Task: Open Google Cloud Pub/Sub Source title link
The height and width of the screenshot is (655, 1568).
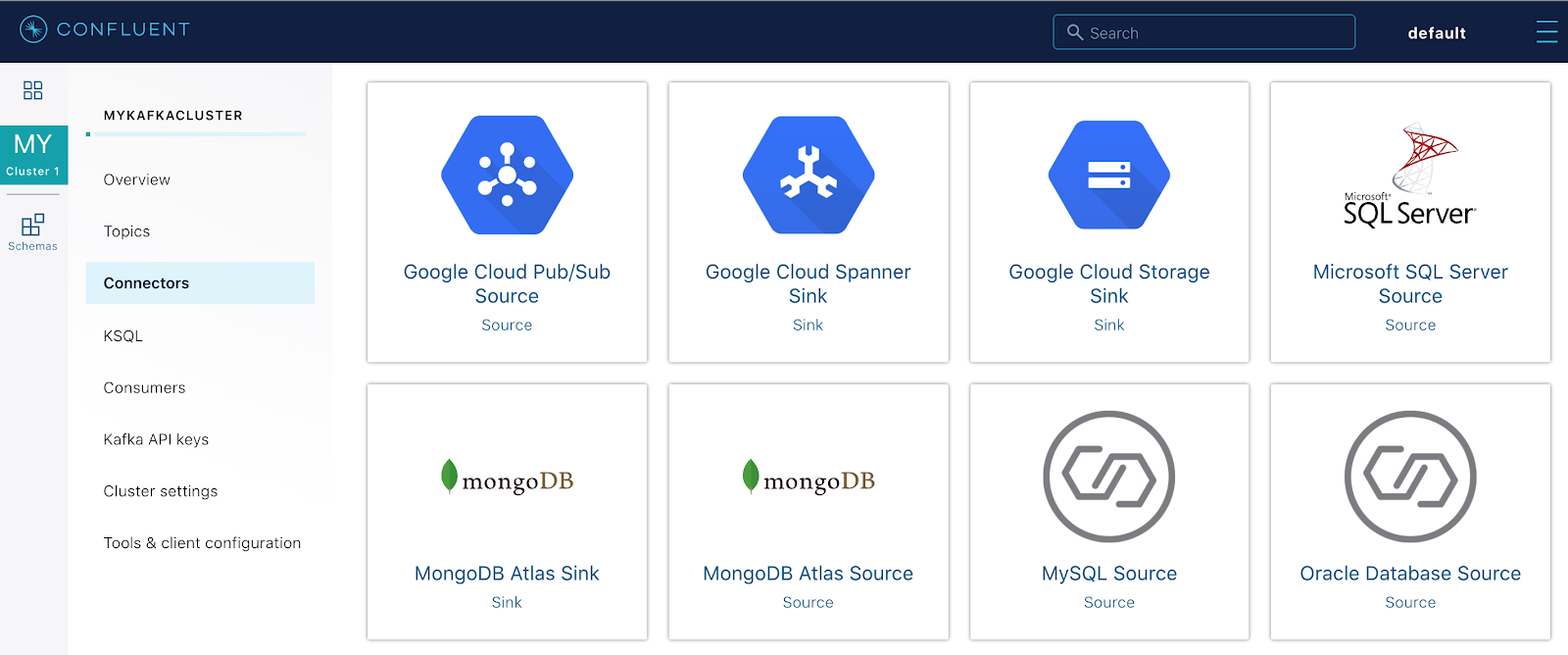Action: tap(507, 283)
